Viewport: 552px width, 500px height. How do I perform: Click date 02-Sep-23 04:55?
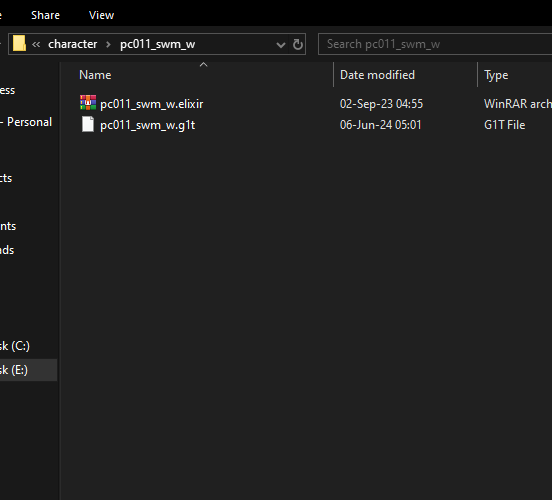pyautogui.click(x=381, y=104)
